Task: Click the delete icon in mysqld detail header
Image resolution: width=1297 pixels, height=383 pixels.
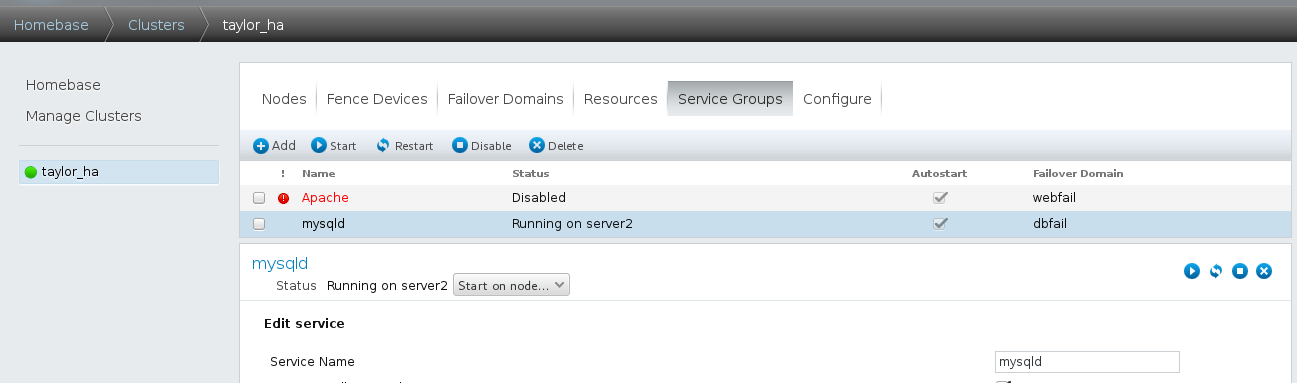Action: tap(1264, 271)
